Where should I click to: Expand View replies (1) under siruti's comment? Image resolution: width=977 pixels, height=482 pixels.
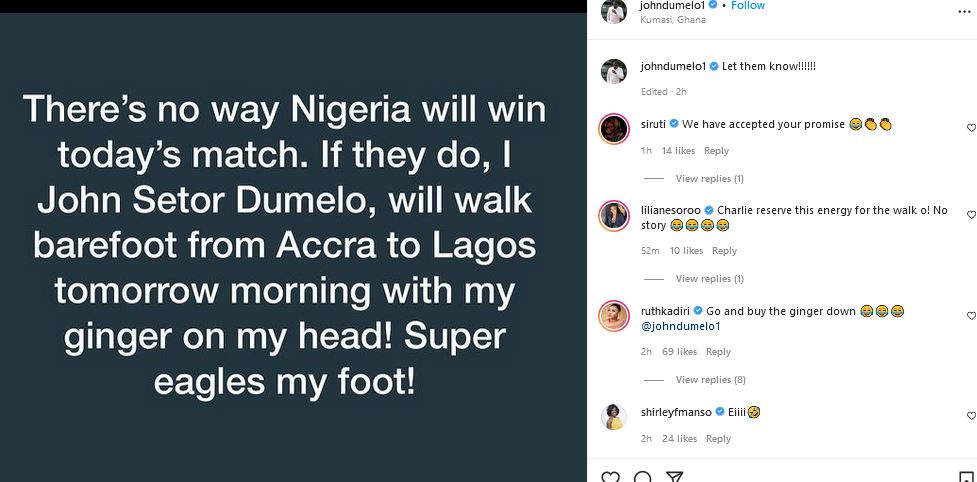pyautogui.click(x=709, y=179)
